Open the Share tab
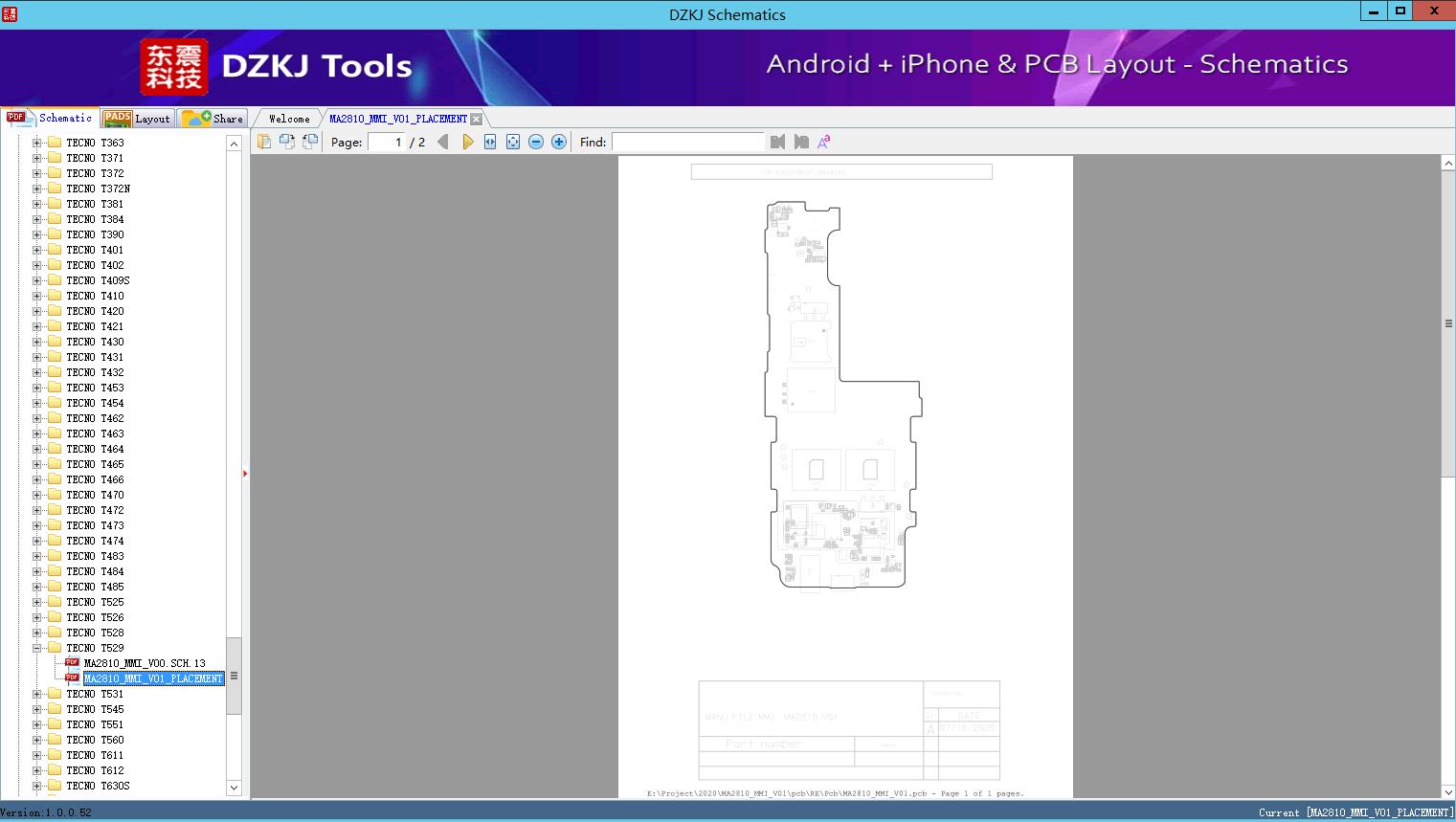Image resolution: width=1456 pixels, height=822 pixels. pyautogui.click(x=213, y=119)
